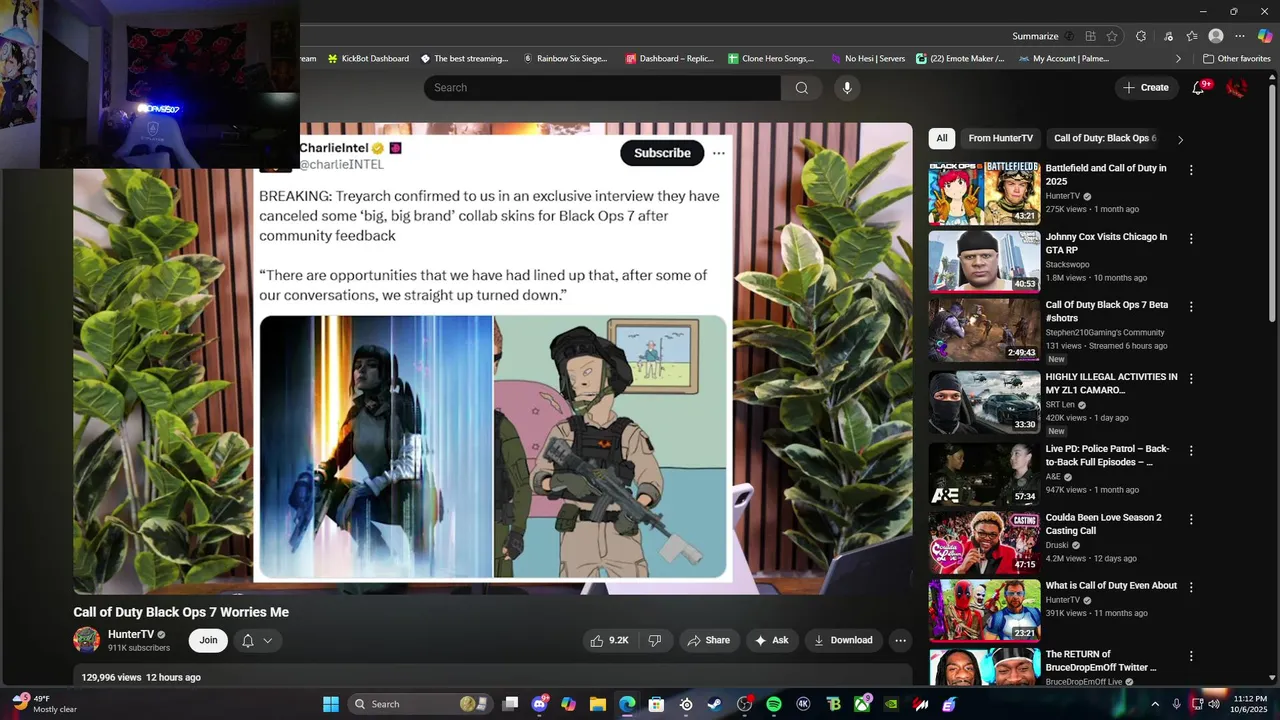
Task: Open favorites list icon in toolbar
Action: pyautogui.click(x=1192, y=36)
